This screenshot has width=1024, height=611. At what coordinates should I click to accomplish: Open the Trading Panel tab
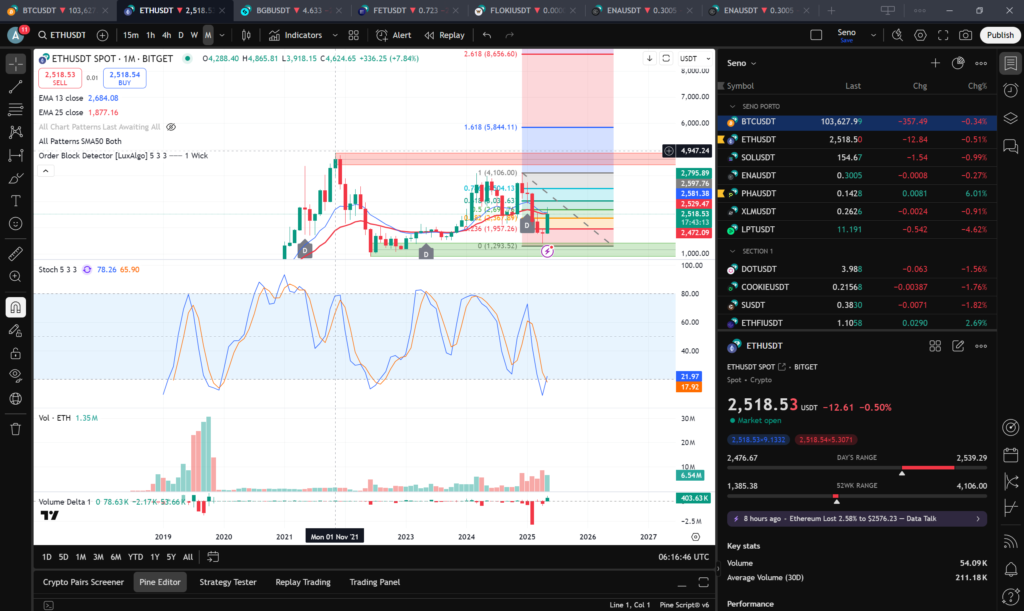(x=375, y=582)
